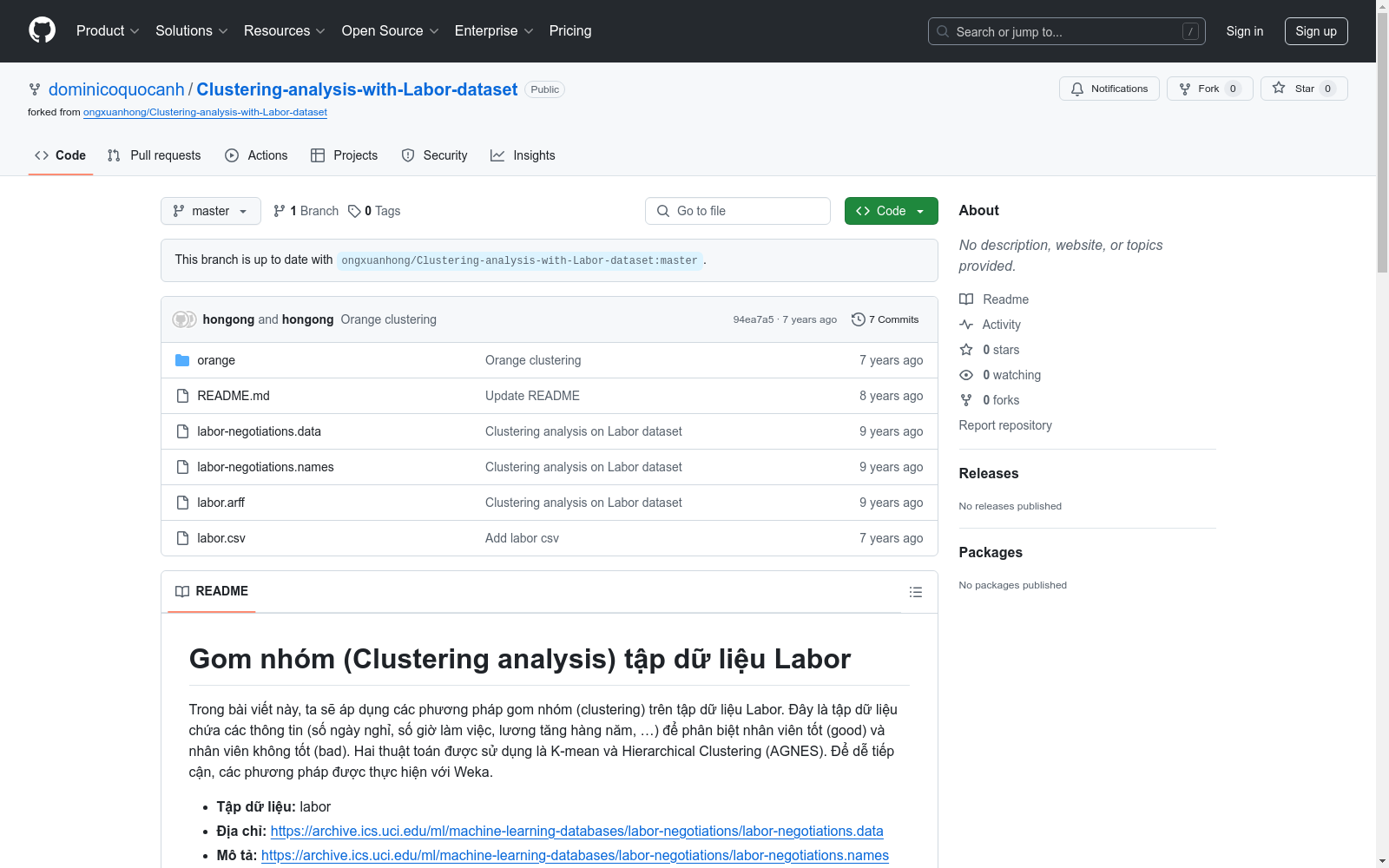The width and height of the screenshot is (1389, 868).
Task: Open the master branch selector dropdown
Action: 211,211
